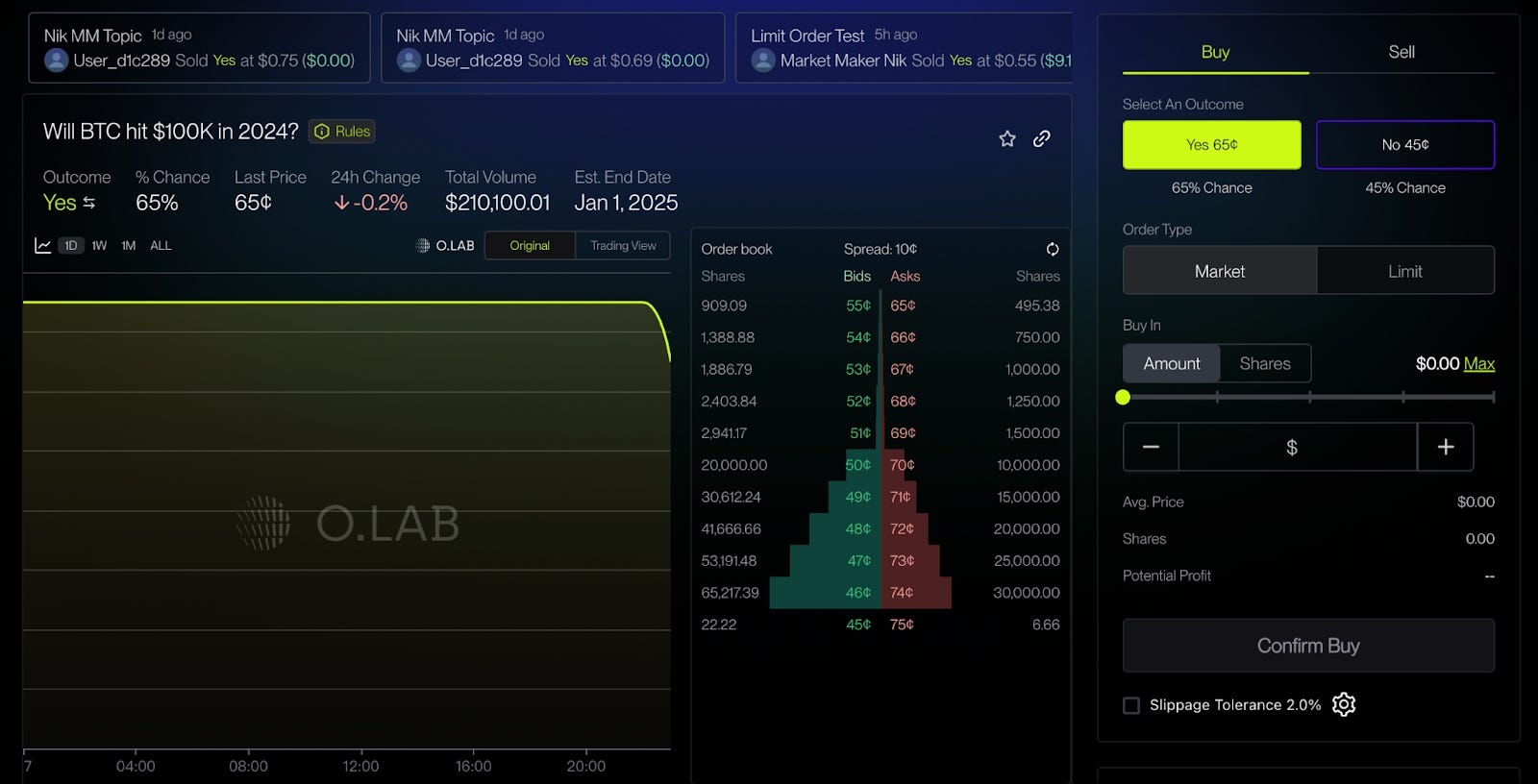This screenshot has height=784, width=1538.
Task: Select the Yes 65¢ outcome
Action: click(1212, 144)
